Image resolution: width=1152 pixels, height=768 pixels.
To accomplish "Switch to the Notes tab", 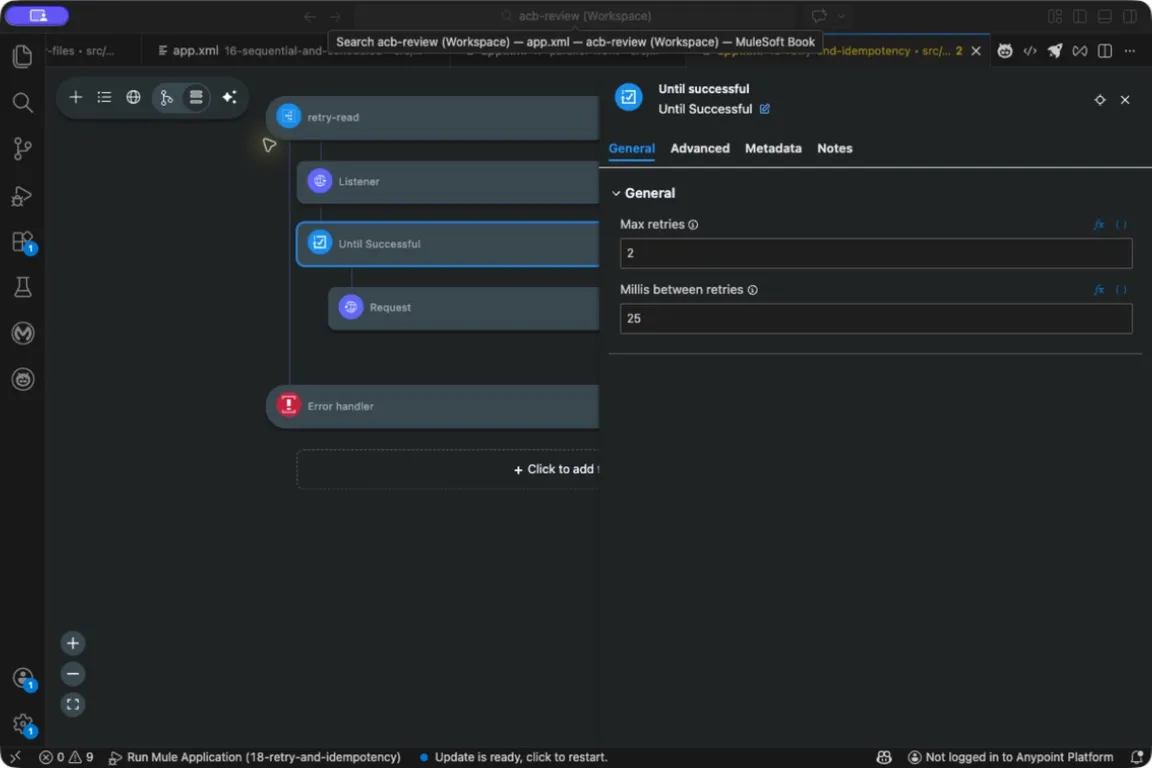I will 835,148.
